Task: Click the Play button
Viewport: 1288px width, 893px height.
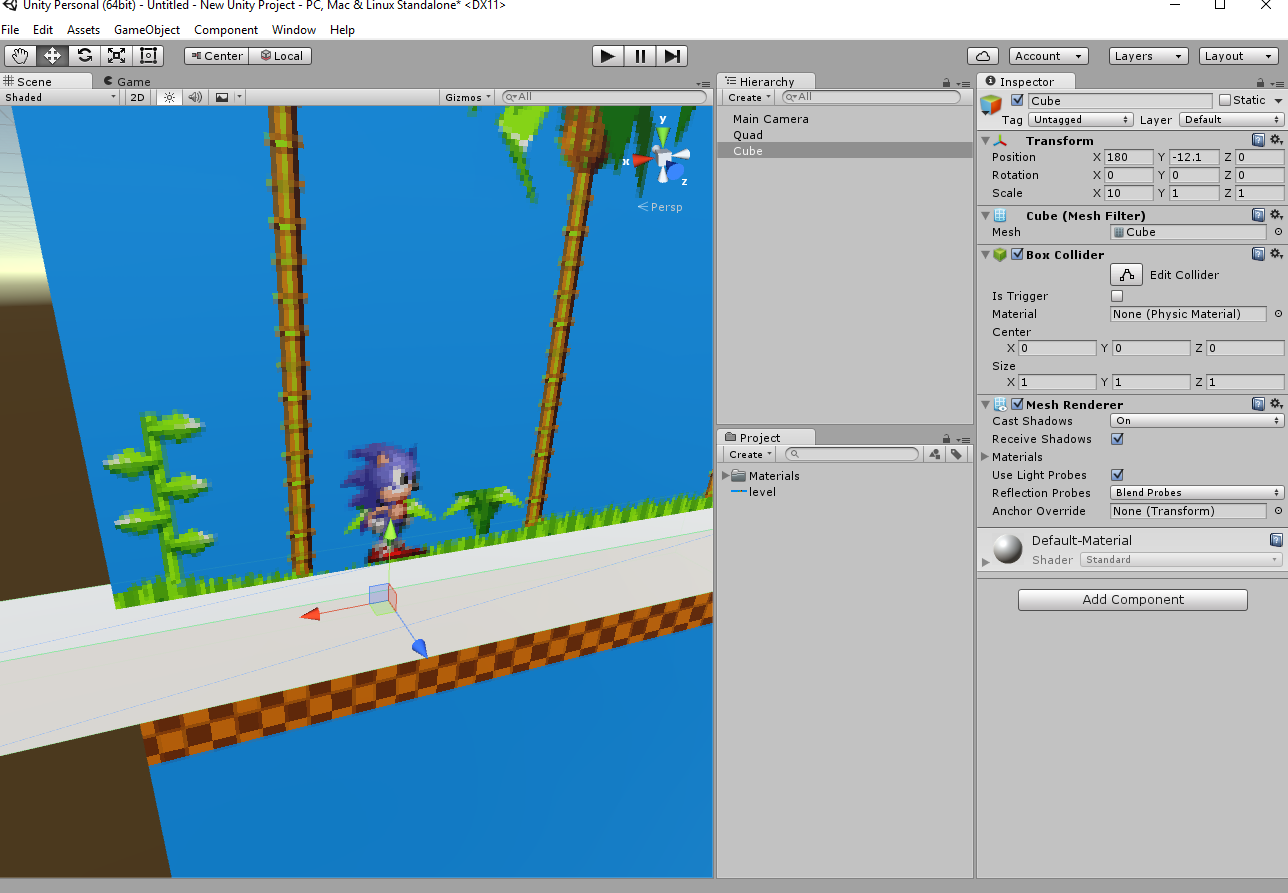Action: pos(608,56)
